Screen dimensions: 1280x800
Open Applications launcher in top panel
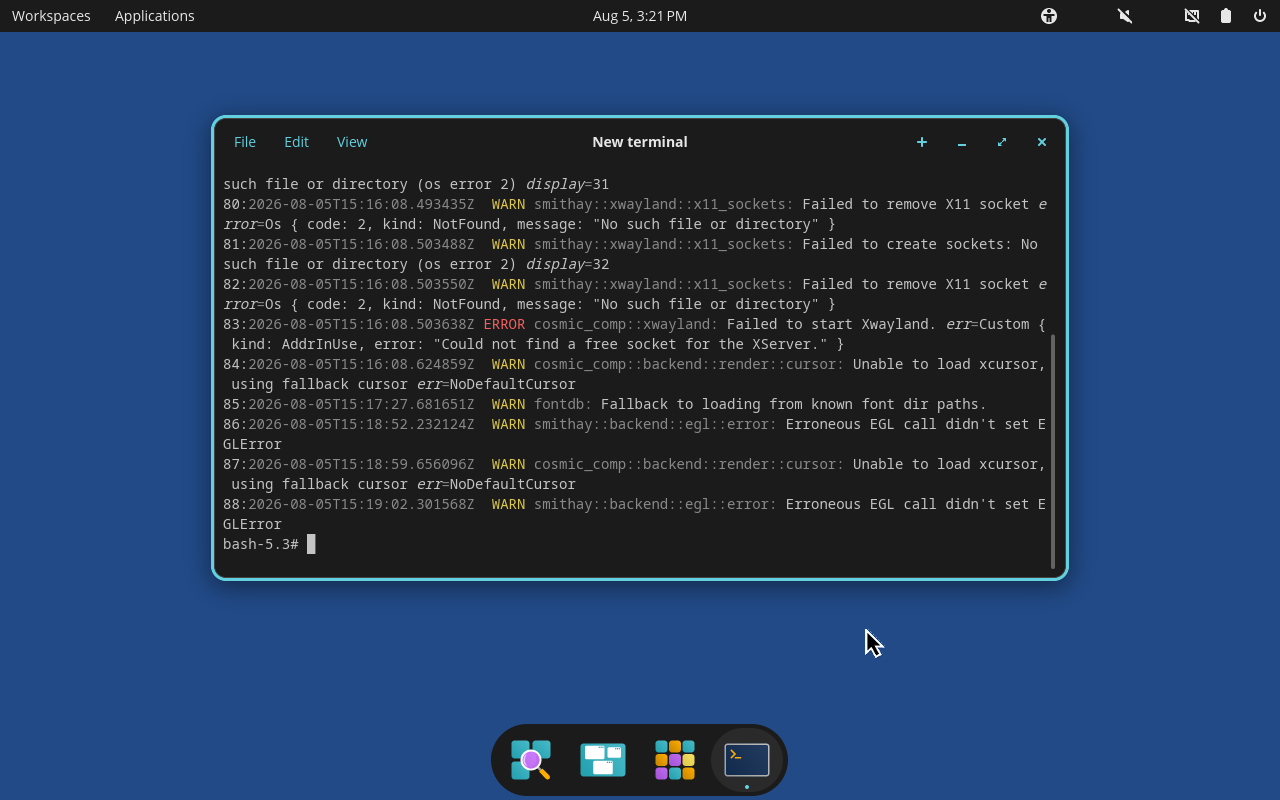(155, 16)
